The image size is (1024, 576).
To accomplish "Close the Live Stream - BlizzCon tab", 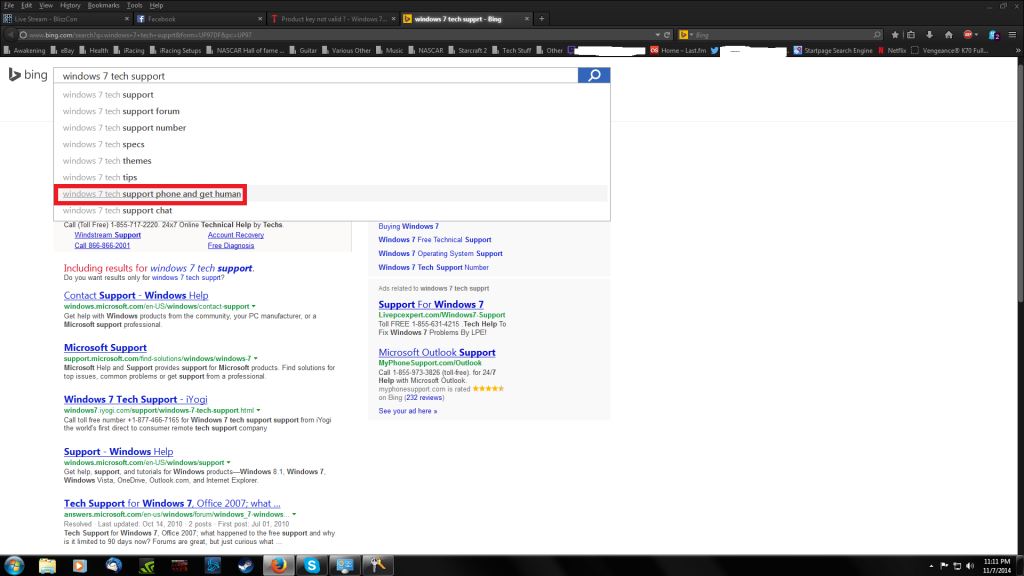I will click(x=127, y=19).
